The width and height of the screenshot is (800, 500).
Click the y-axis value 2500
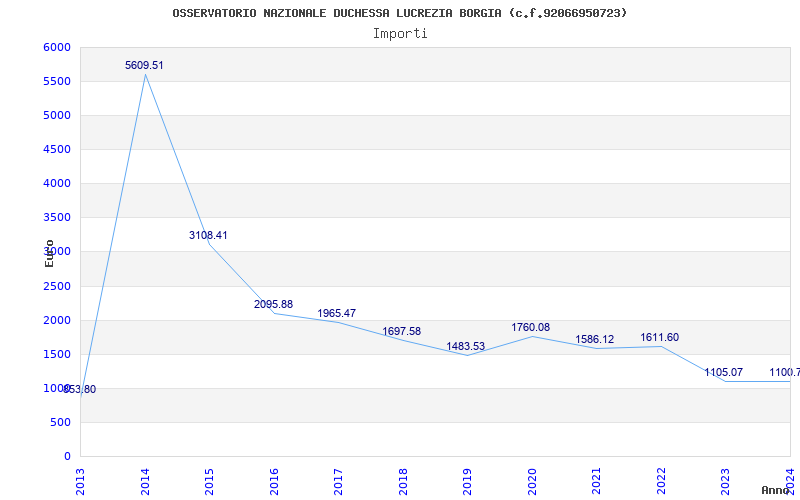pyautogui.click(x=57, y=286)
